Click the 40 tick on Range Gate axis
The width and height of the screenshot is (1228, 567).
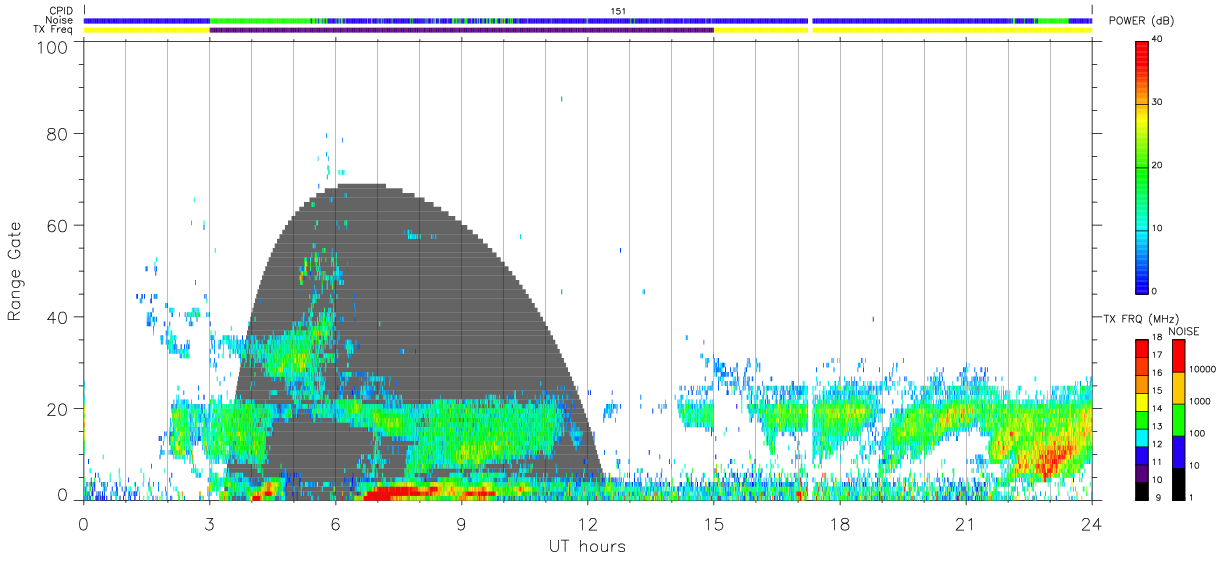pos(58,317)
